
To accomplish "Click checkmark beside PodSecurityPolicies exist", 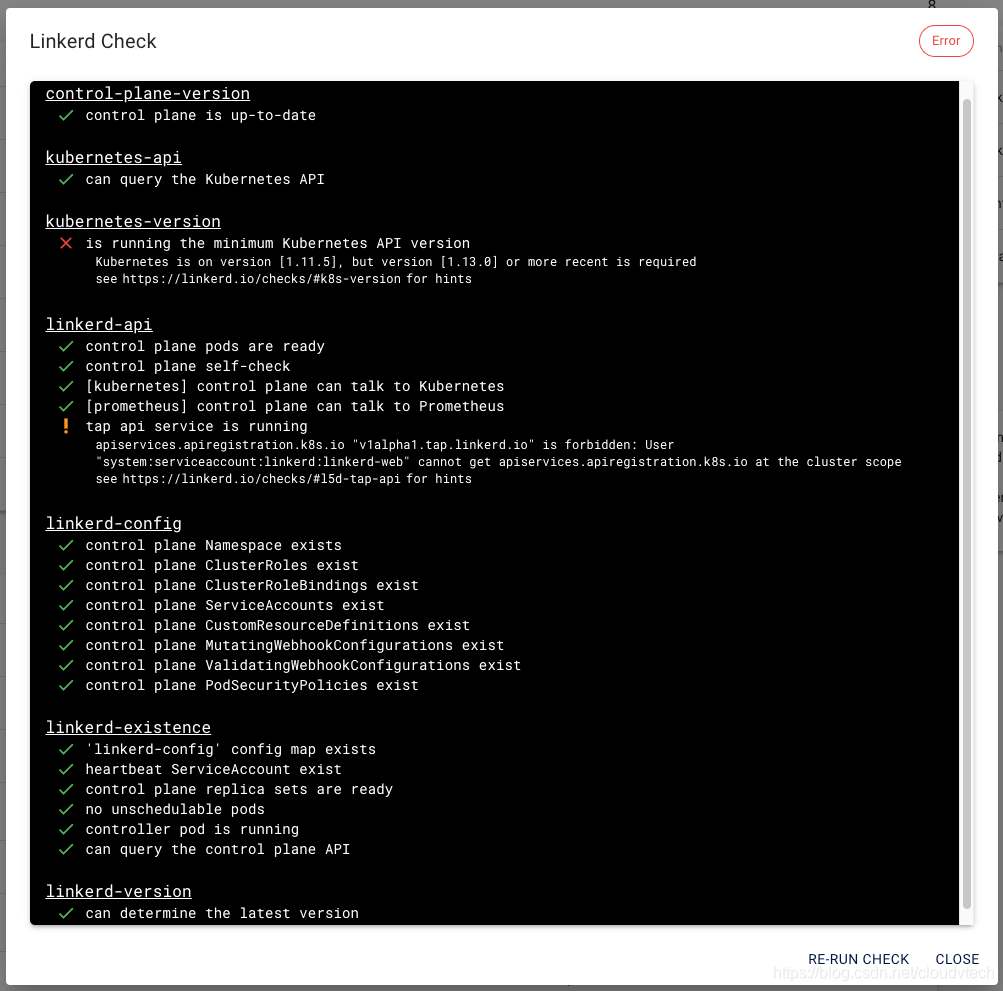I will [x=66, y=685].
